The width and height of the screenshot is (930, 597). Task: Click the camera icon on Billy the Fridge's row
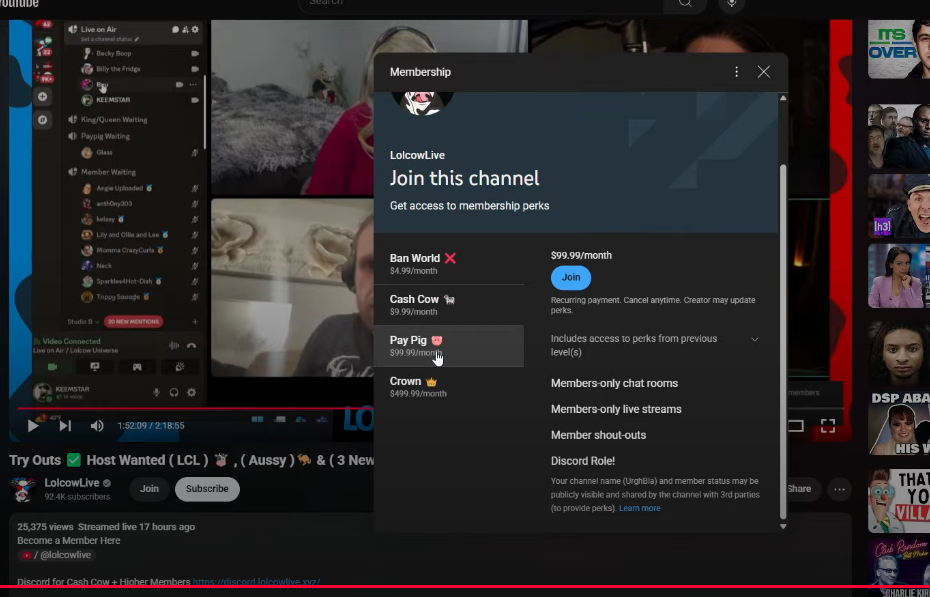pyautogui.click(x=195, y=69)
